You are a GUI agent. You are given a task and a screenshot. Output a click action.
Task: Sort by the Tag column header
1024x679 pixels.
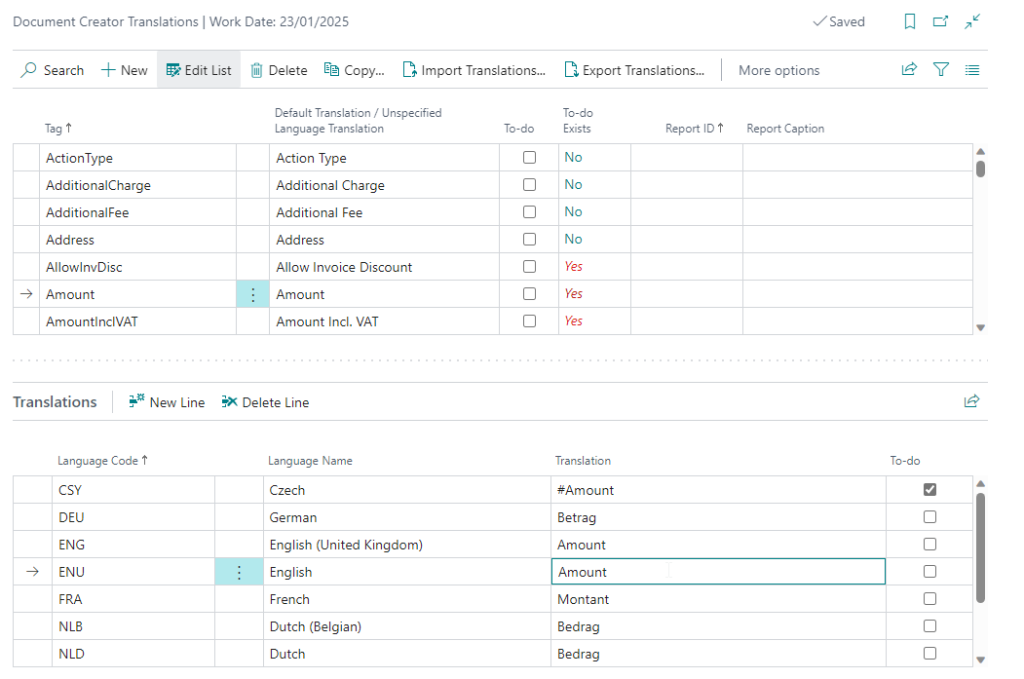pyautogui.click(x=58, y=128)
